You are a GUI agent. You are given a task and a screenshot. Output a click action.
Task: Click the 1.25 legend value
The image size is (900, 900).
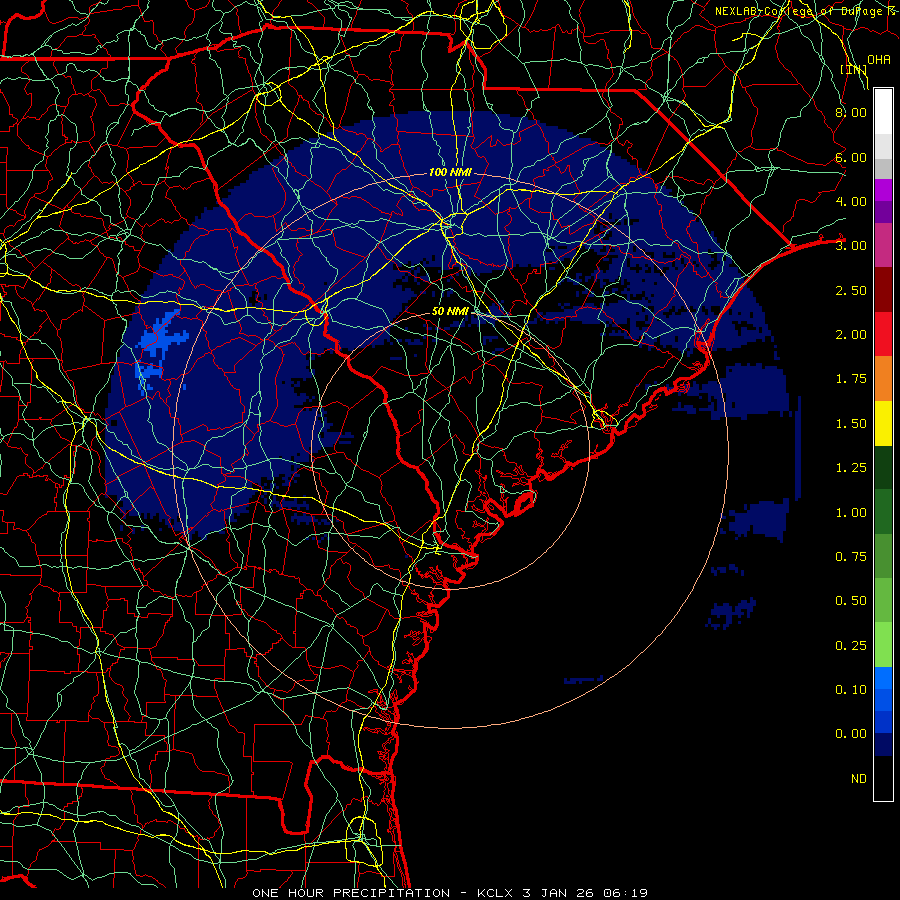(851, 468)
